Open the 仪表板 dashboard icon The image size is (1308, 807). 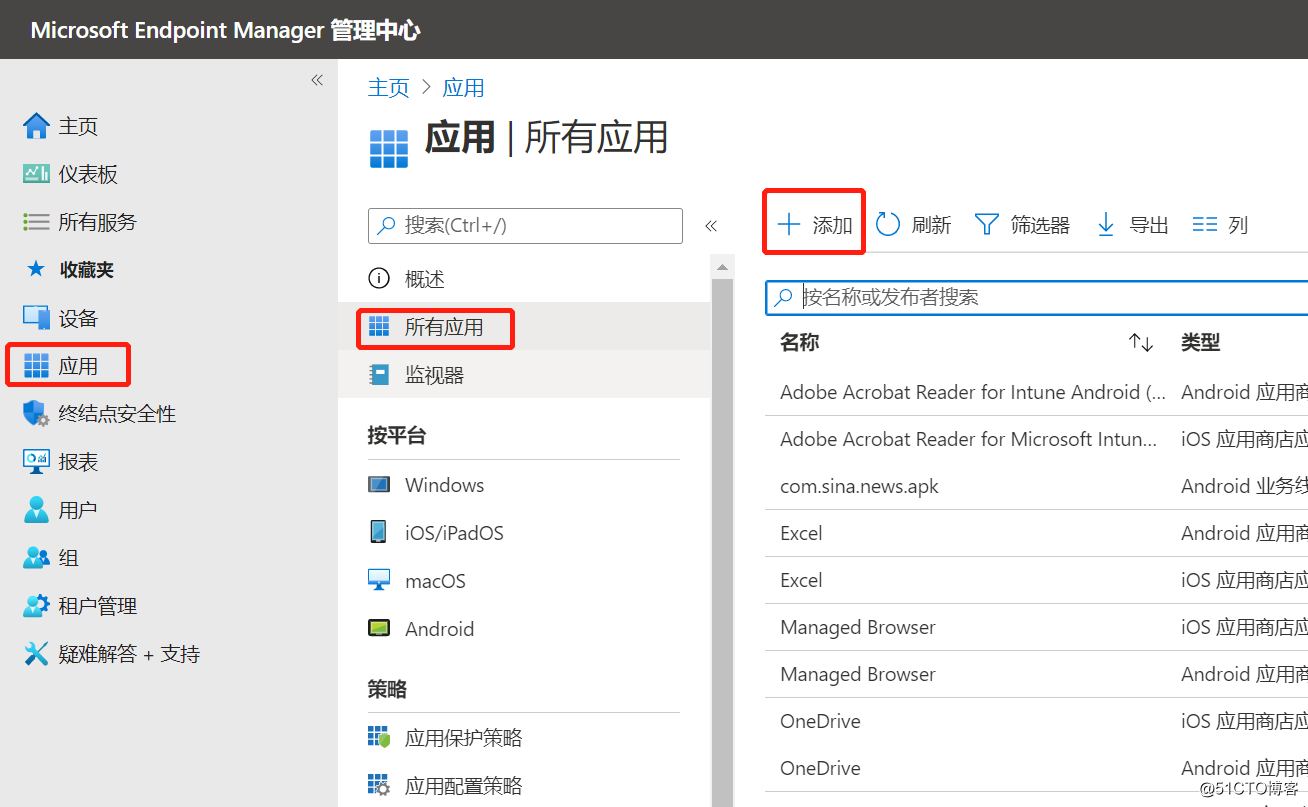click(36, 174)
